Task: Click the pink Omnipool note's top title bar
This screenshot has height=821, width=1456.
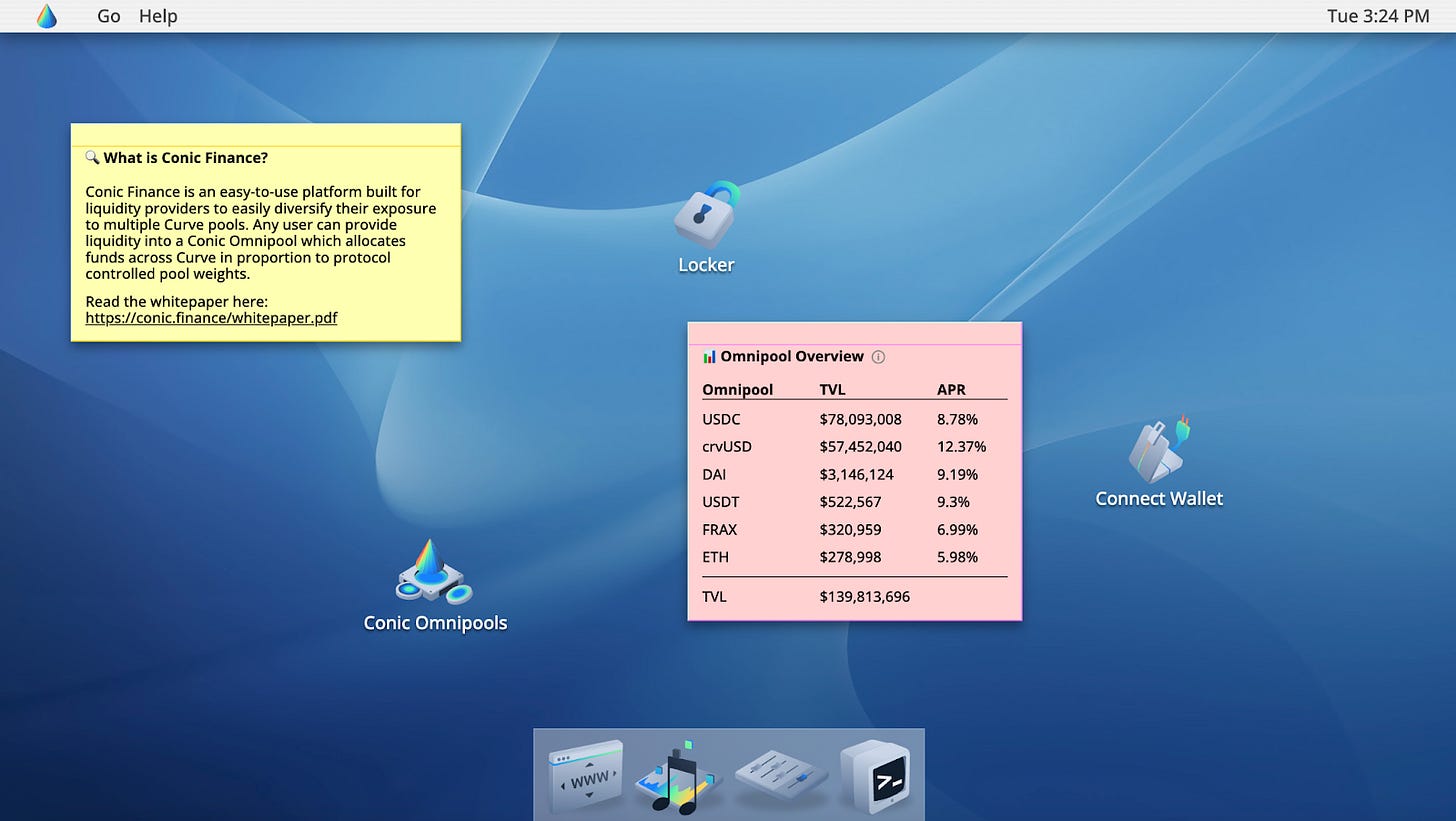Action: (855, 333)
